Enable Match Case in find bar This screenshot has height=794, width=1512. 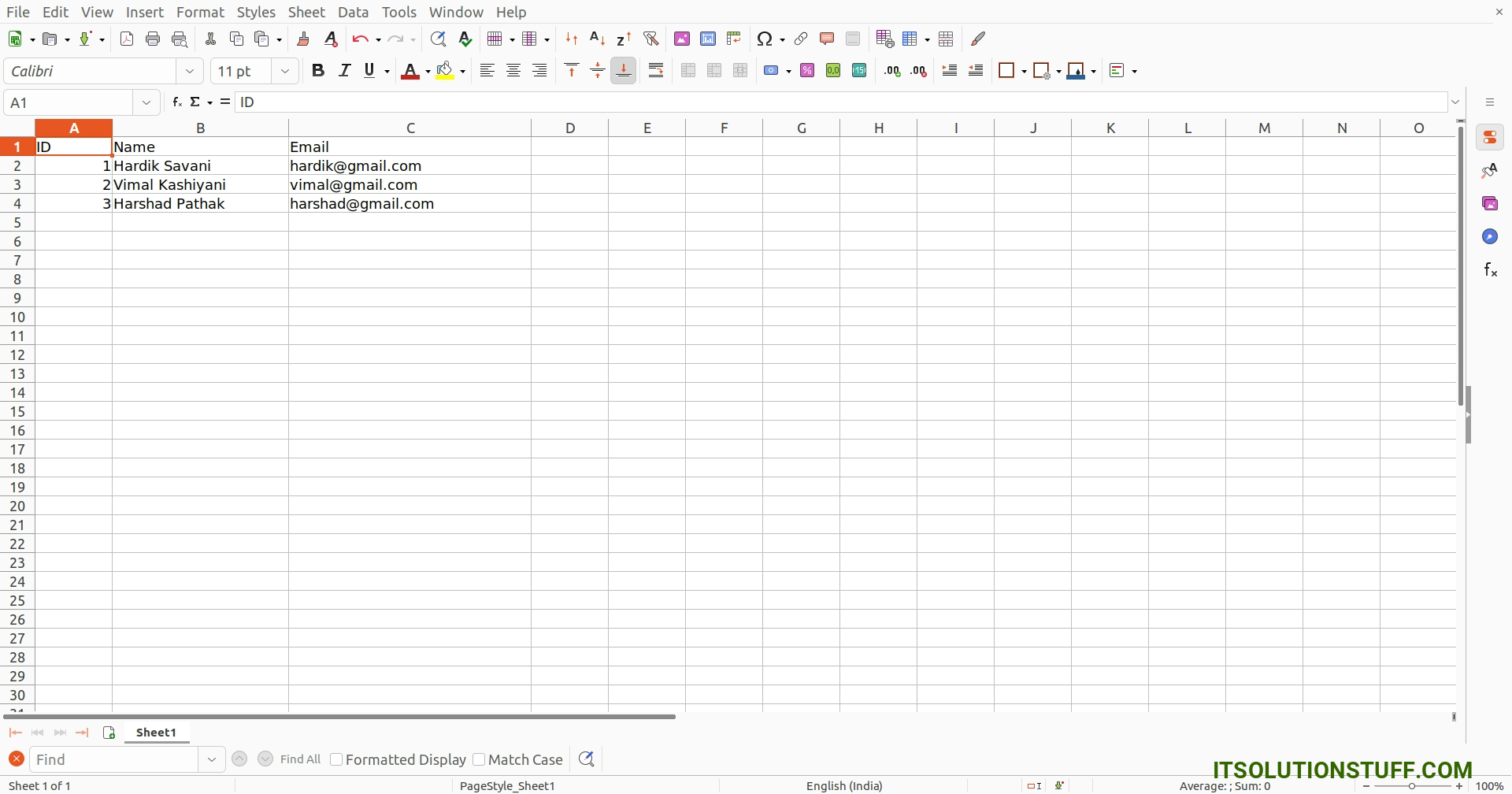[480, 759]
